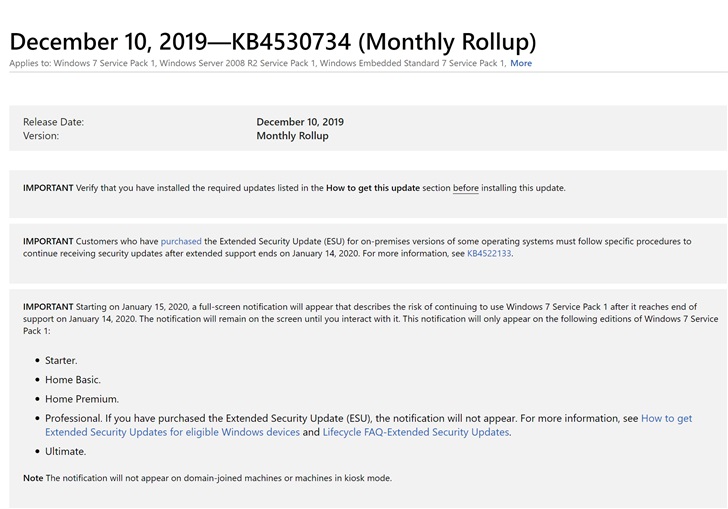Click the underlined word before

pyautogui.click(x=466, y=188)
